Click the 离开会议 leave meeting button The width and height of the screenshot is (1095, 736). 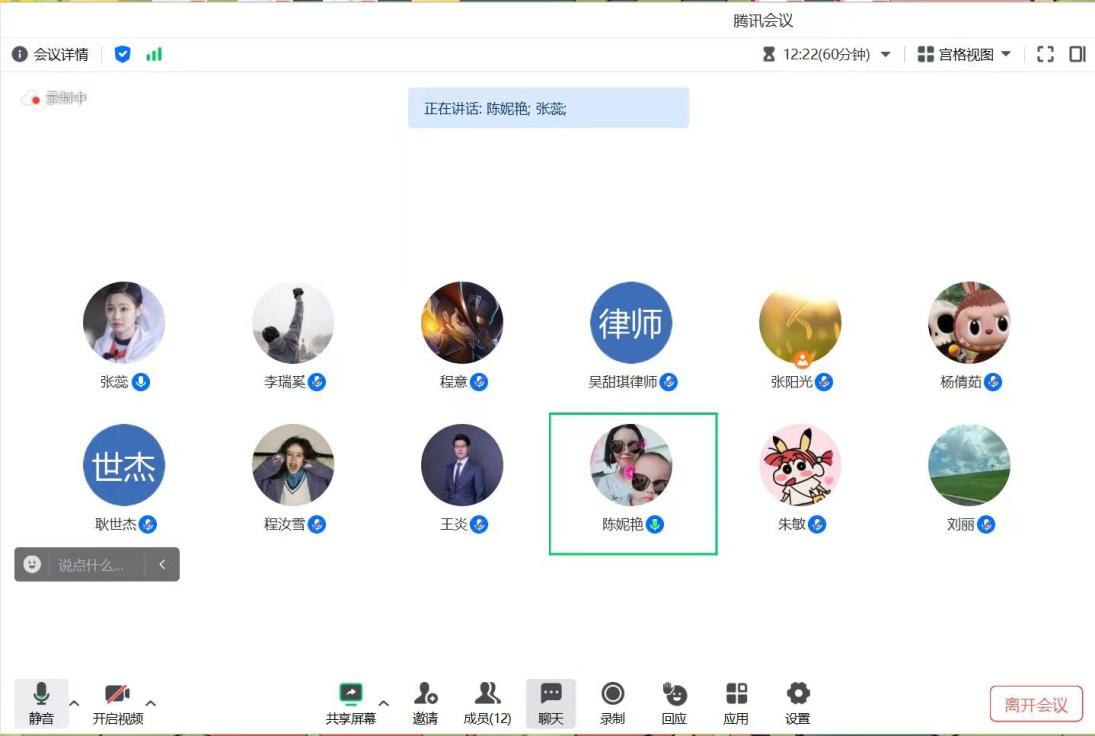[1036, 703]
